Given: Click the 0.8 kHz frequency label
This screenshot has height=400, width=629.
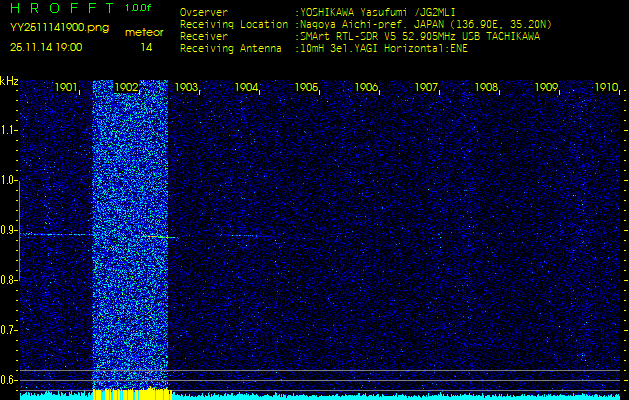Looking at the screenshot, I should click(x=8, y=280).
